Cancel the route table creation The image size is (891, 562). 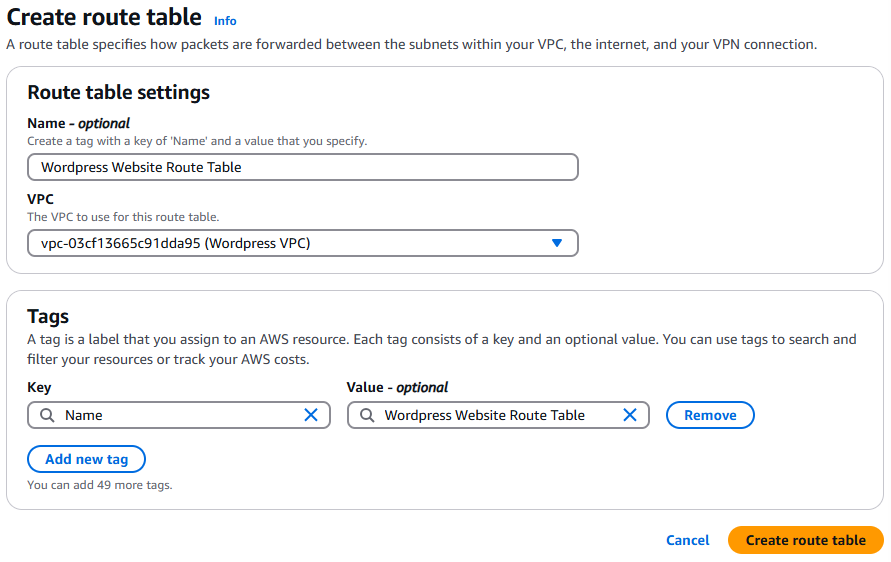coord(688,540)
